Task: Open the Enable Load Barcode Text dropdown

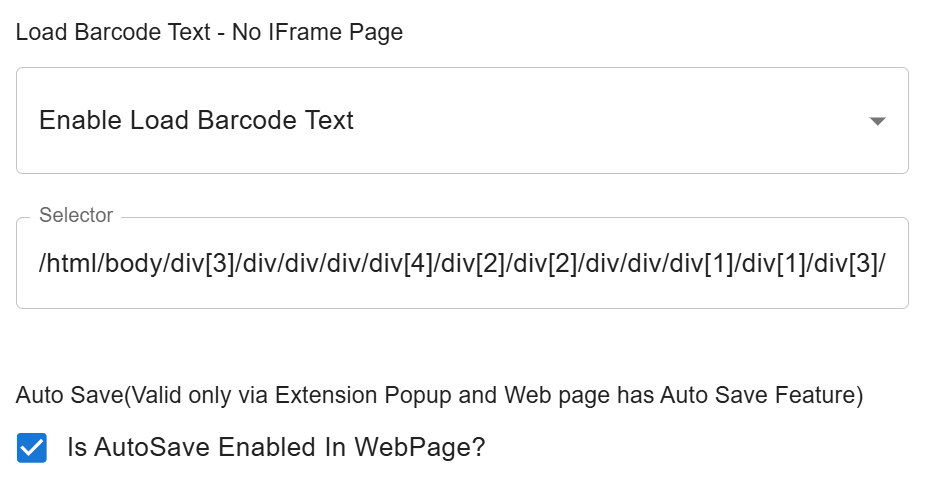Action: [461, 121]
